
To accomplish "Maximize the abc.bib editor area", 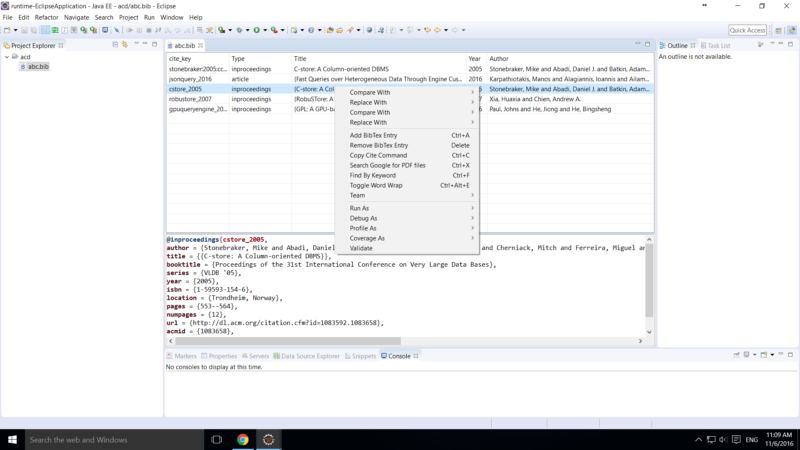I will point(647,44).
